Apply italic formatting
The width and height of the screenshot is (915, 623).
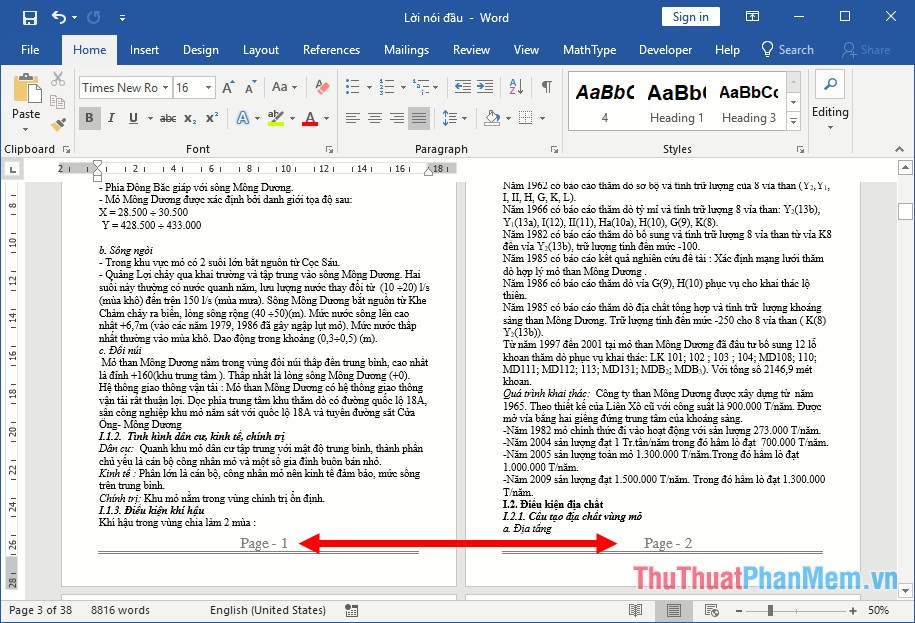[x=108, y=118]
